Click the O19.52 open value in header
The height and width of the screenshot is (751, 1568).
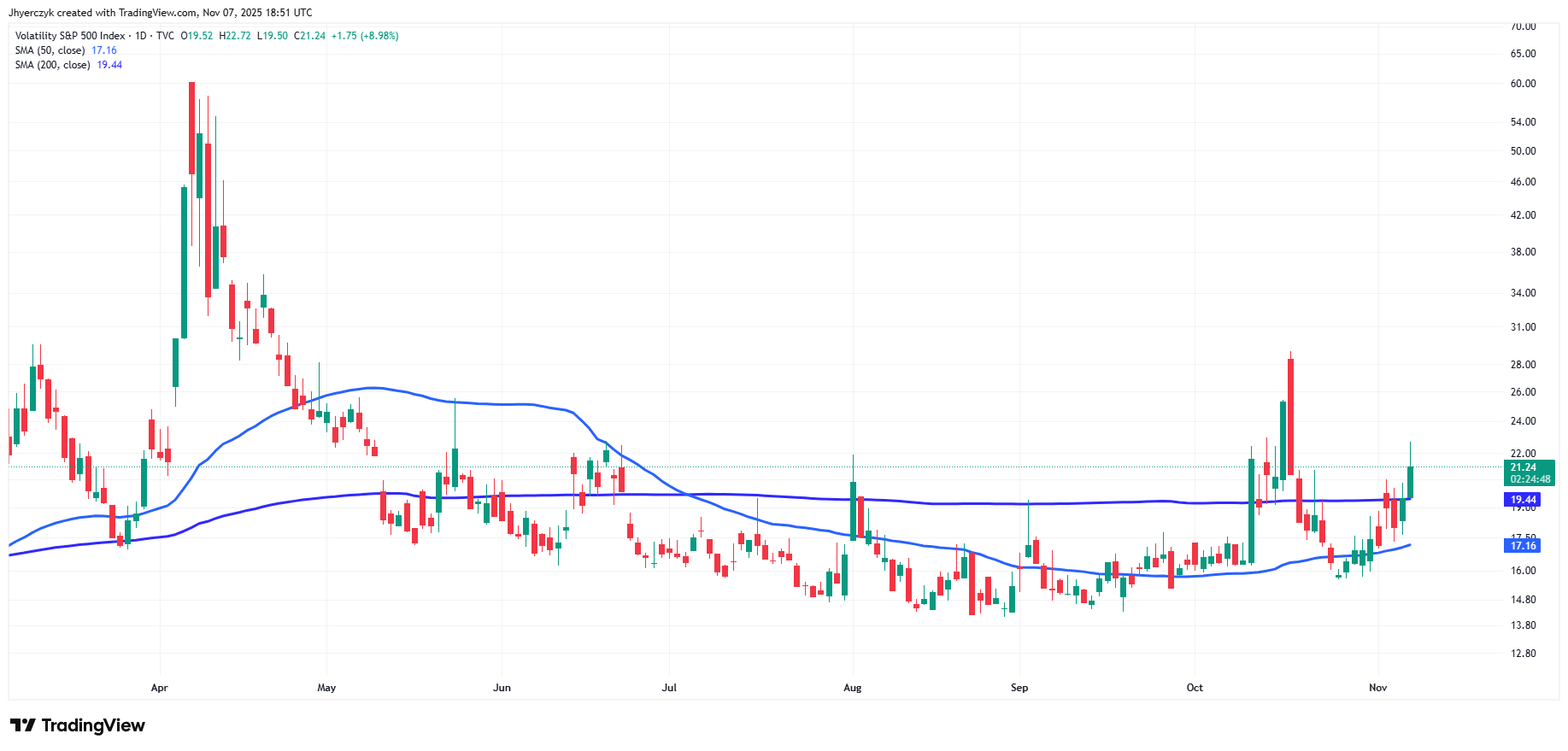(197, 36)
